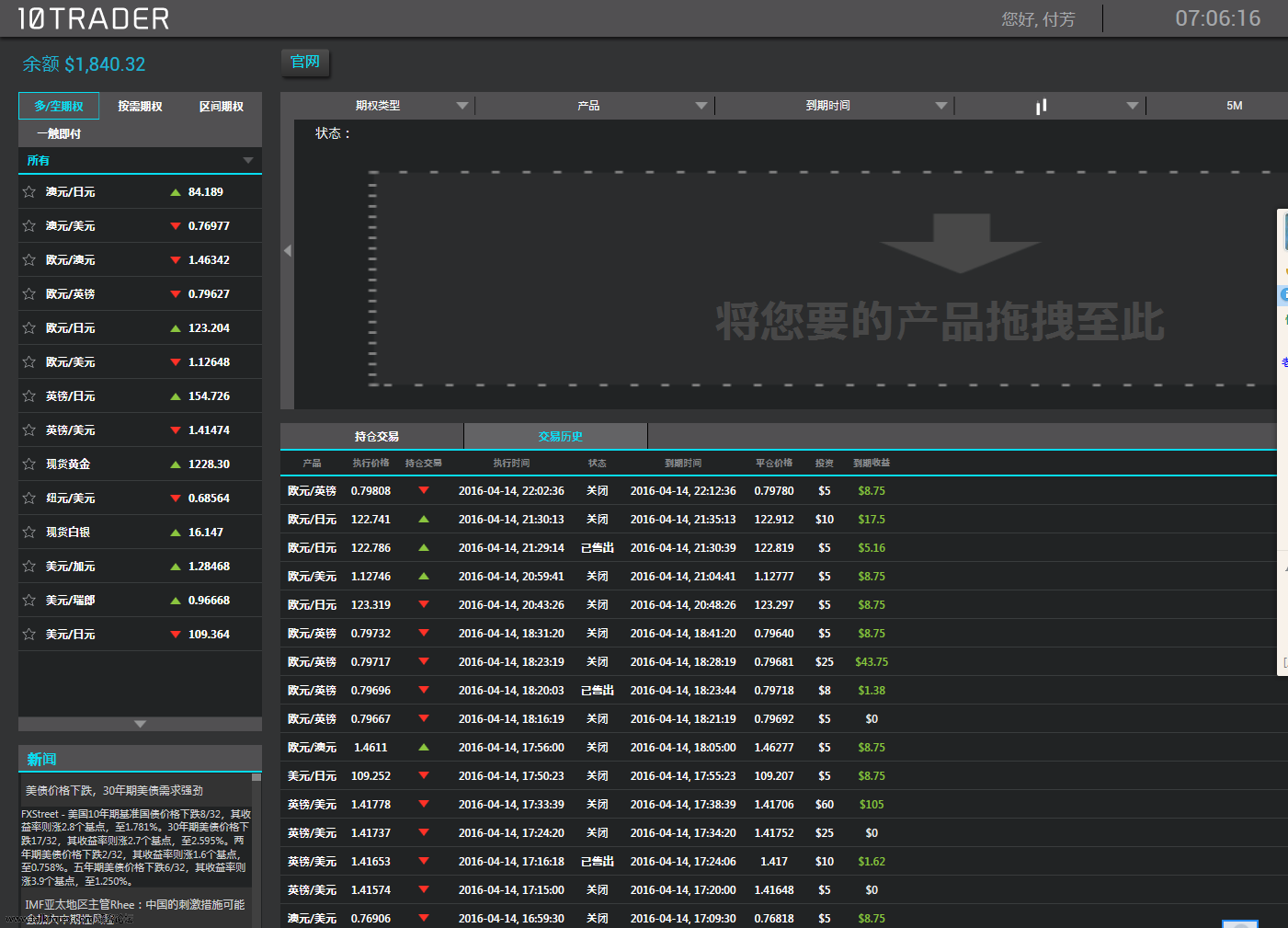Viewport: 1288px width, 928px height.
Task: Click favorite star icon for 英镑/美元
Action: (x=29, y=430)
